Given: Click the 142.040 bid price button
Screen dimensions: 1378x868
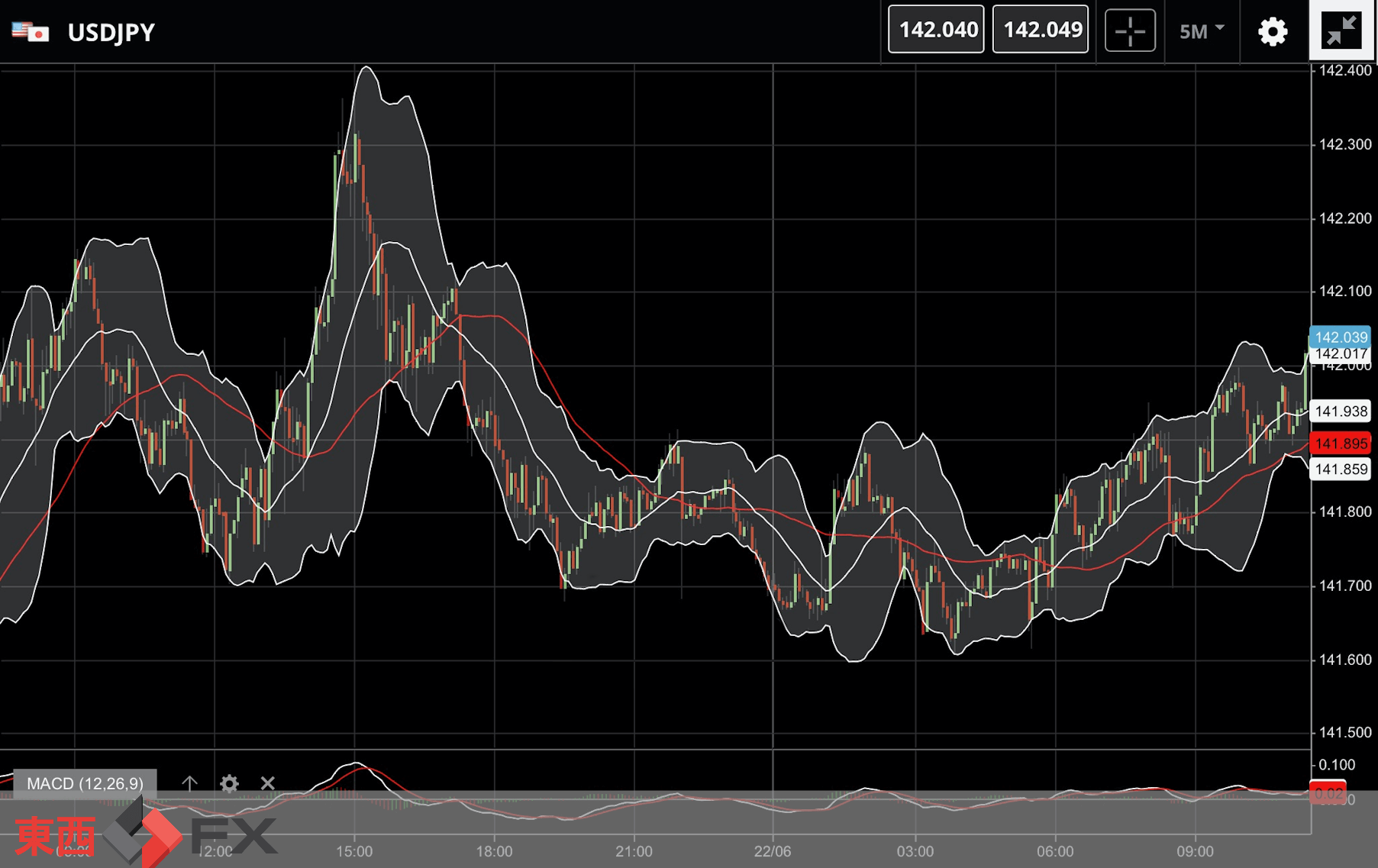Looking at the screenshot, I should click(x=936, y=30).
